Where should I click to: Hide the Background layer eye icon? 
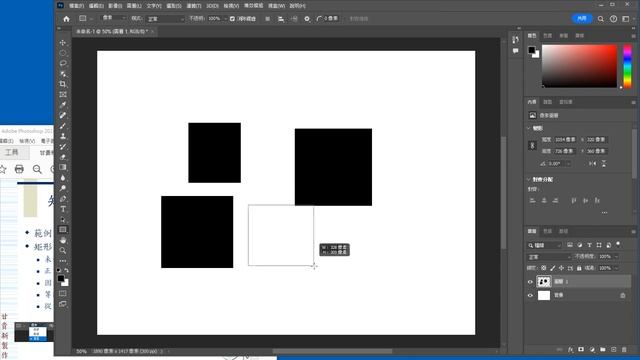[530, 296]
